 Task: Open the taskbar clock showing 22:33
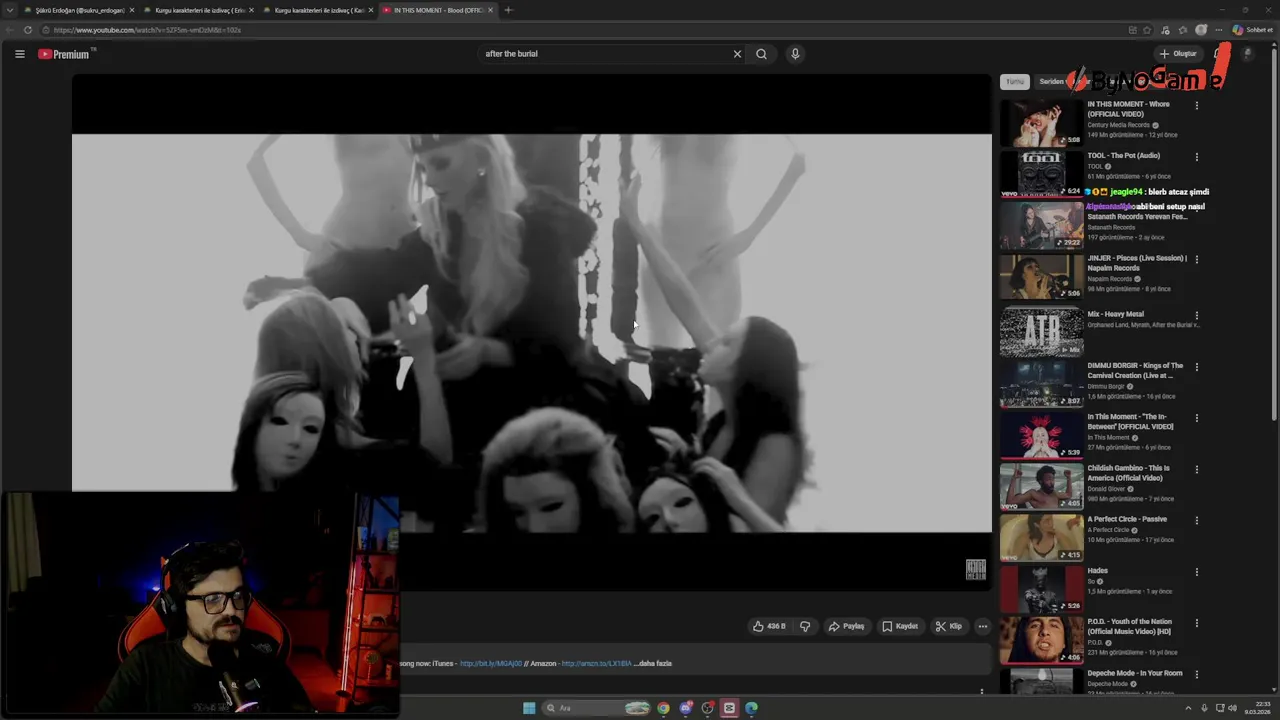coord(1256,708)
